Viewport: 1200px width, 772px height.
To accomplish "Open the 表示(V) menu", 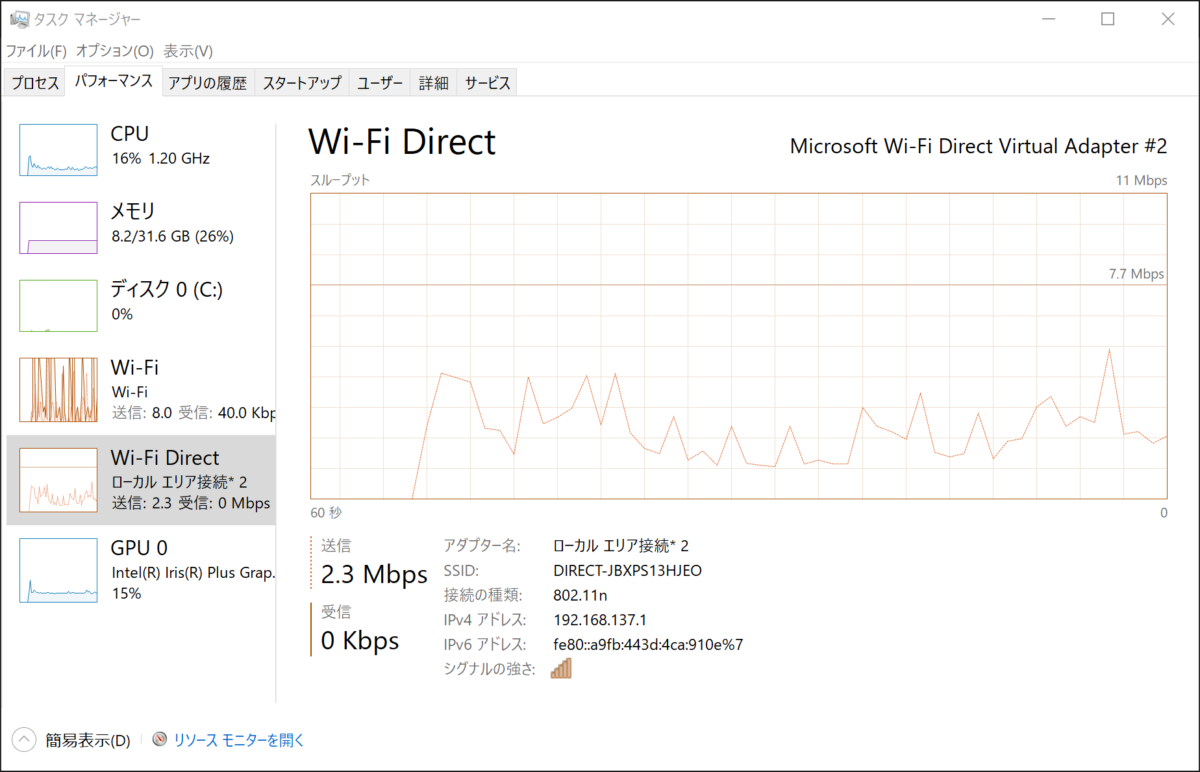I will [188, 51].
